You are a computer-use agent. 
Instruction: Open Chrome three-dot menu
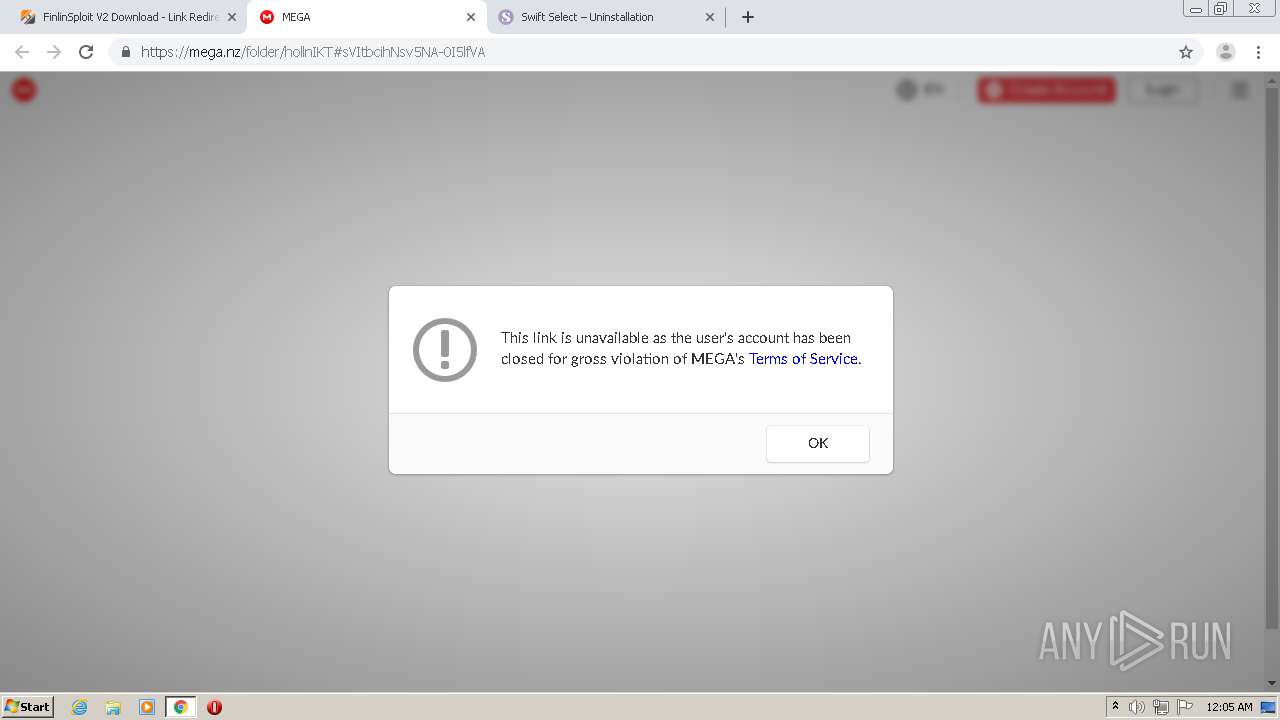point(1258,52)
